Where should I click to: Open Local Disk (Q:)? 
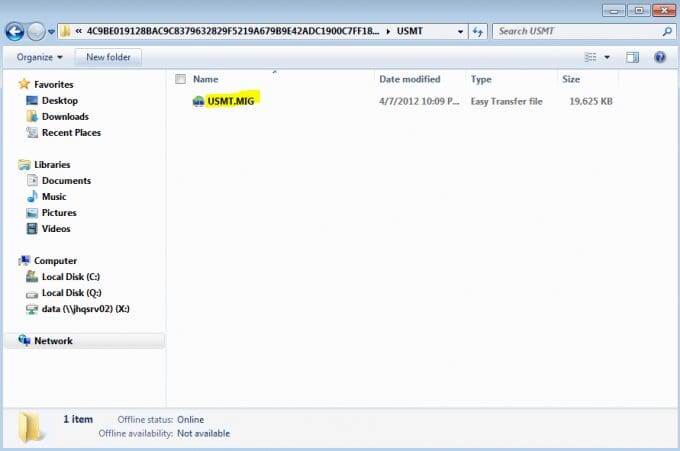[x=72, y=293]
